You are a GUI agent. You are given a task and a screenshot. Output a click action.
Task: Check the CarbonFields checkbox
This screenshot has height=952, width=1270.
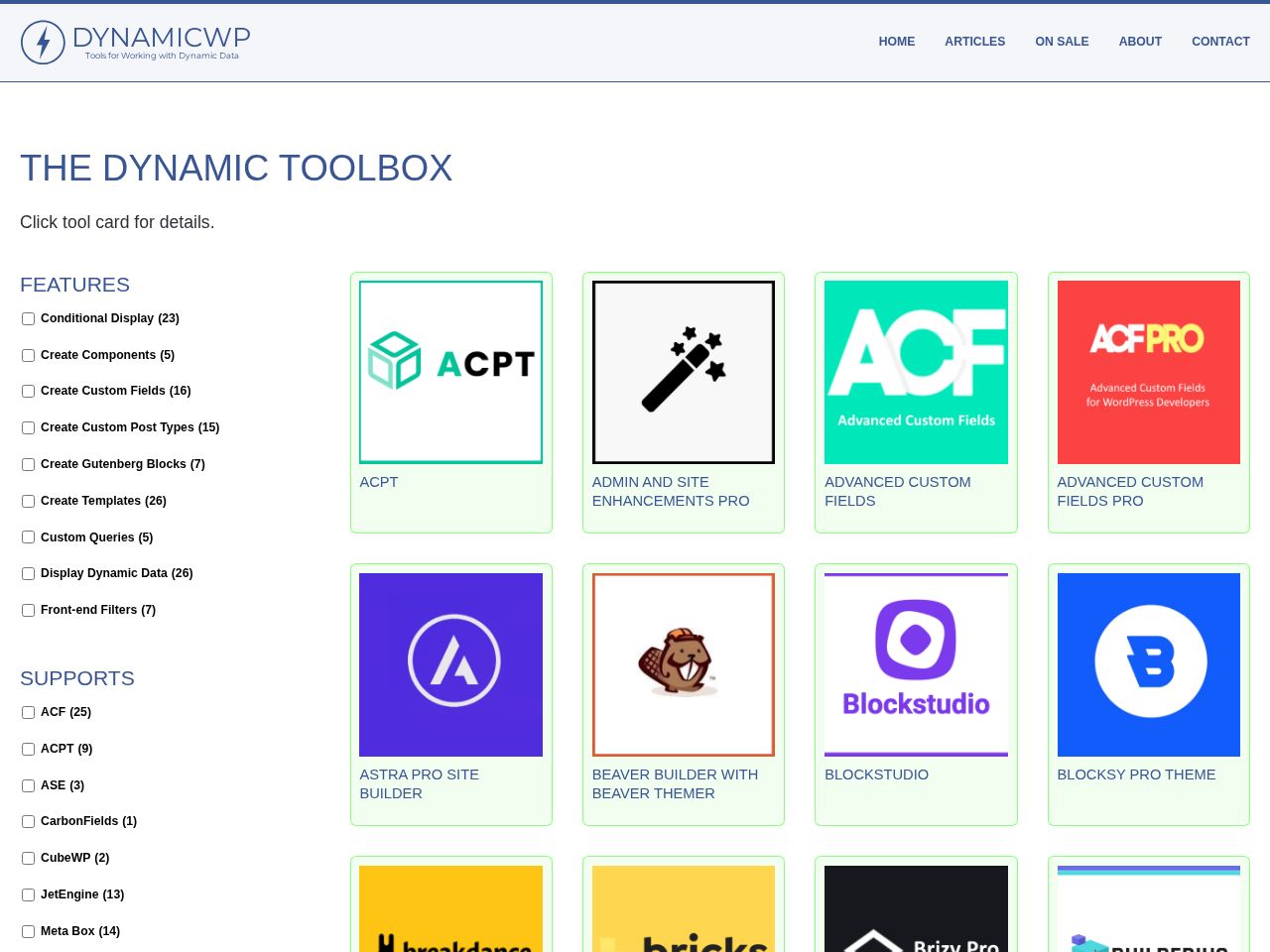(x=28, y=821)
